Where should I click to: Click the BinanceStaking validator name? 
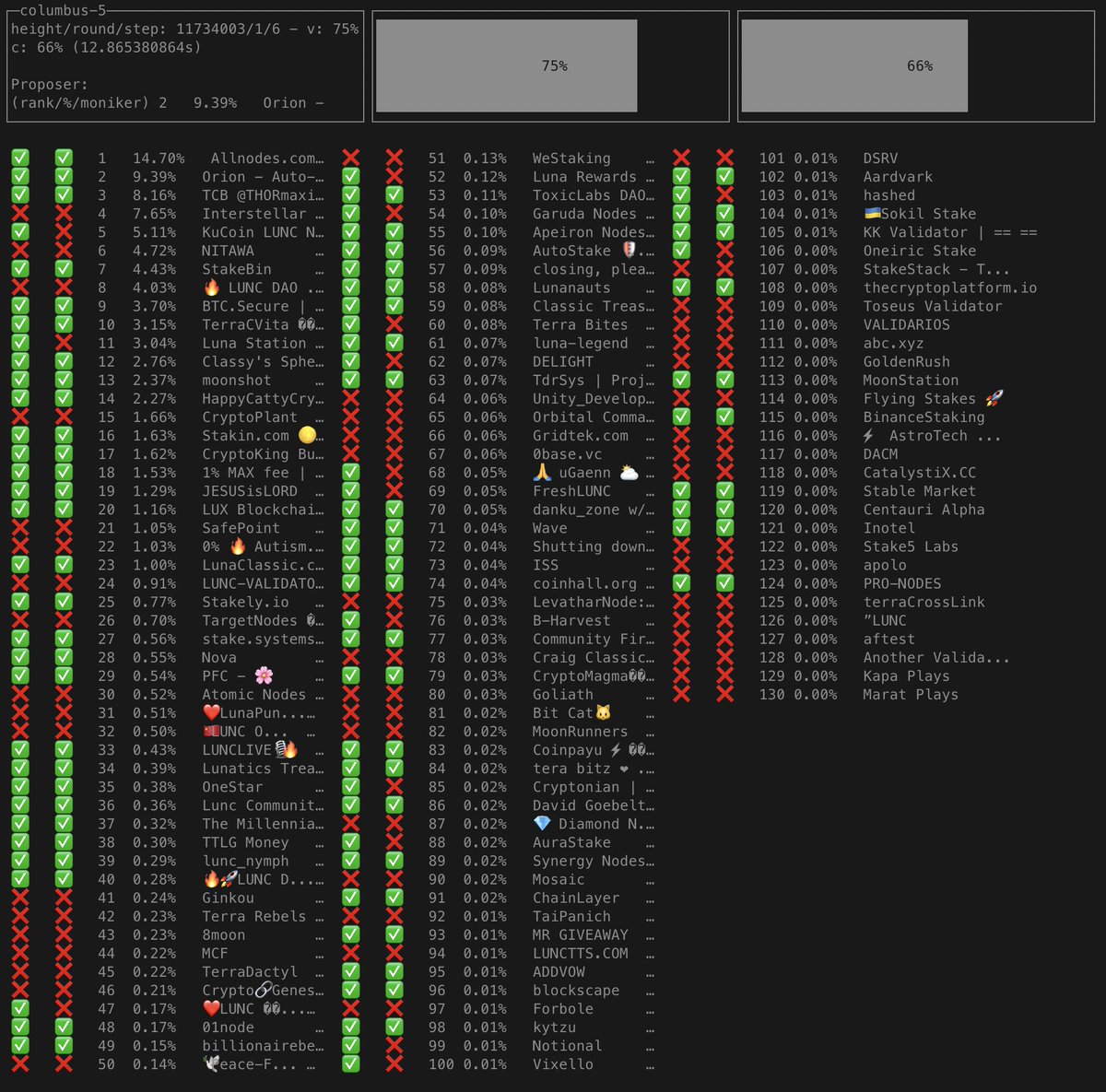click(x=924, y=417)
